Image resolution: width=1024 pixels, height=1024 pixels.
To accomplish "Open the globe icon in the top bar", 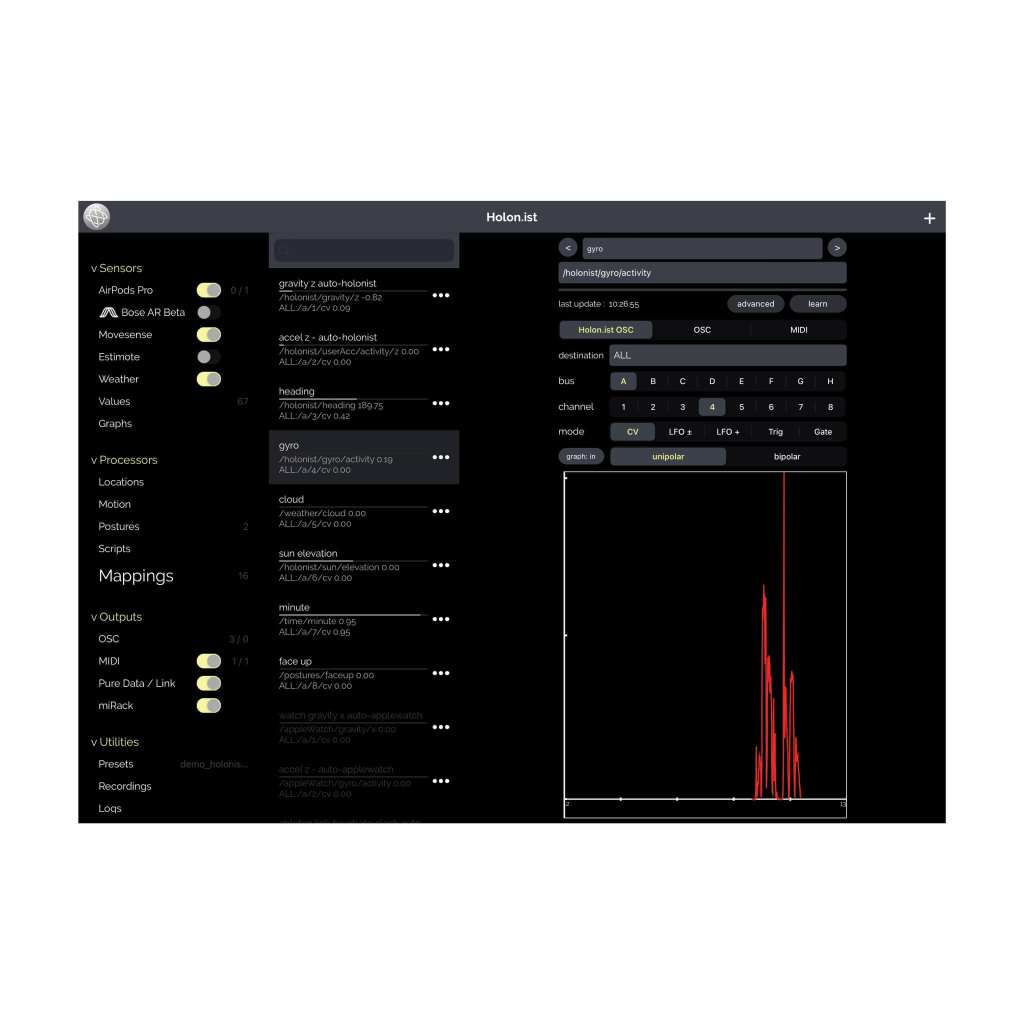I will [96, 216].
